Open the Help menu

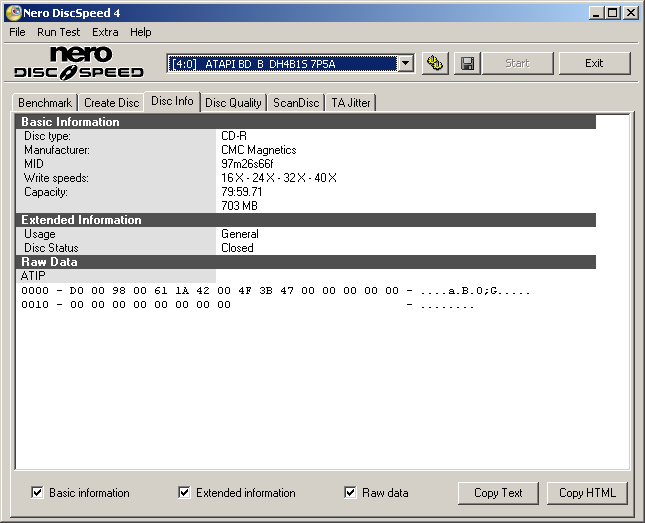point(141,32)
